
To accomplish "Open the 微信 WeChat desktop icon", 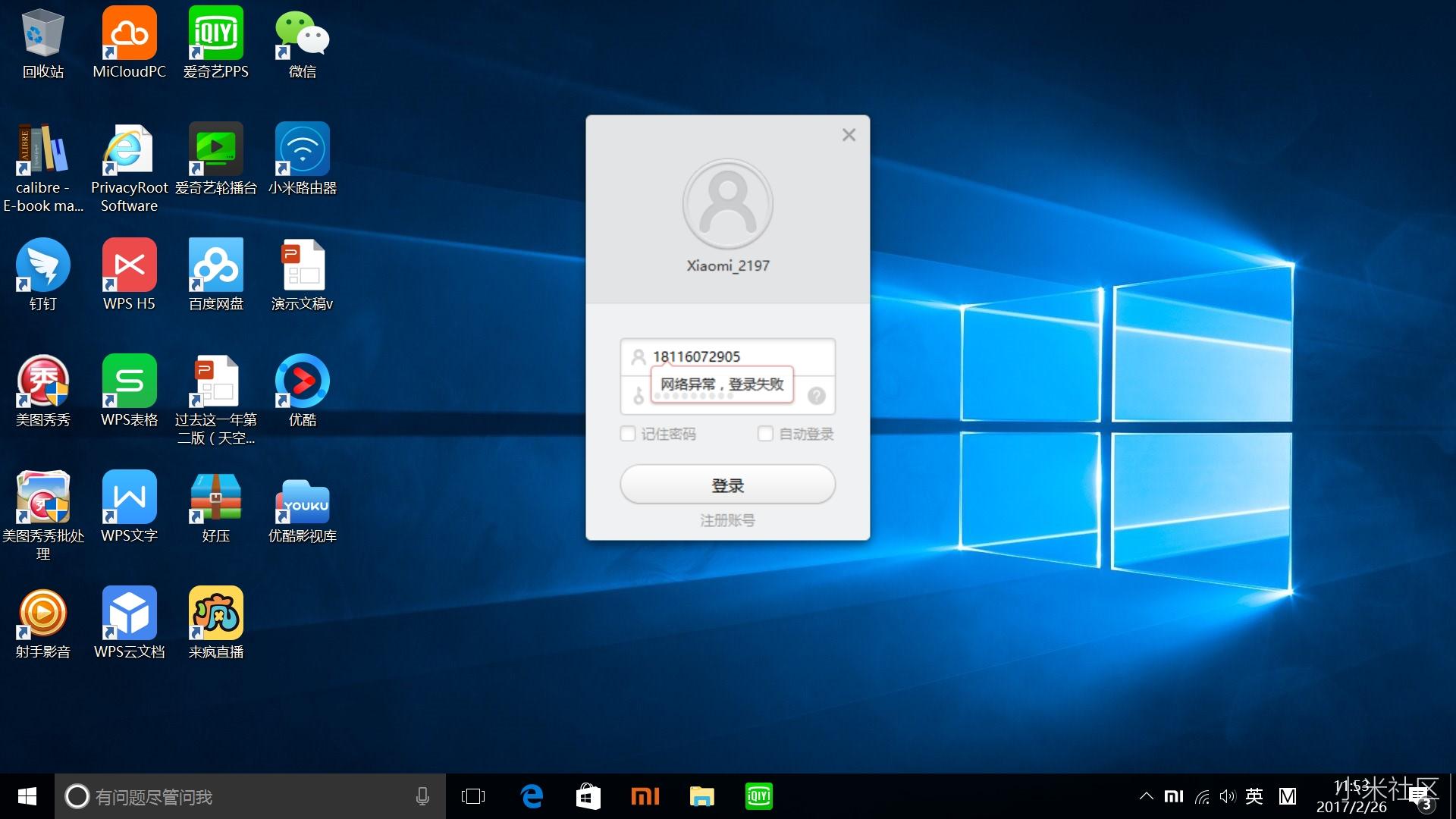I will click(302, 34).
